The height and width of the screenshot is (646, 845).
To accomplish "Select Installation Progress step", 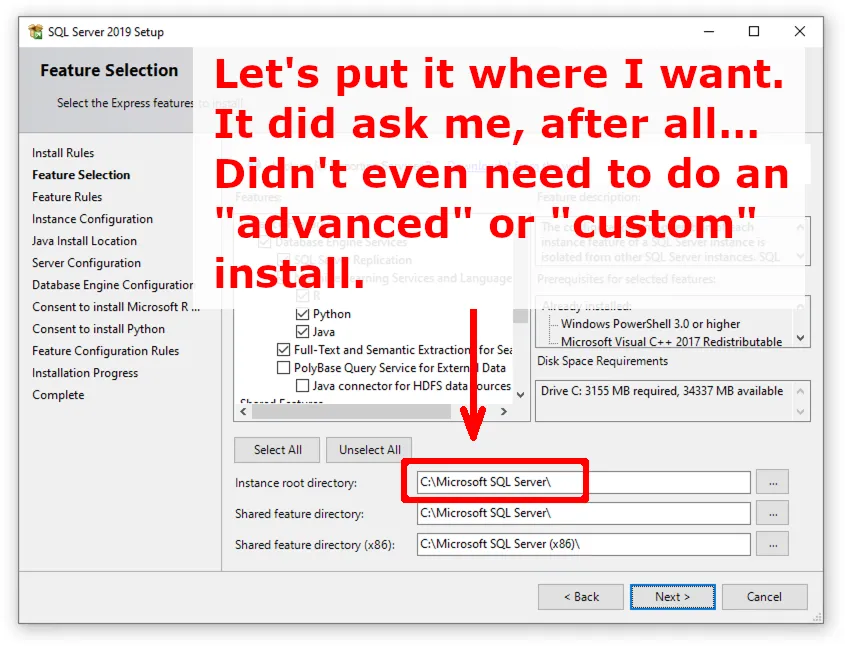I will click(x=85, y=373).
